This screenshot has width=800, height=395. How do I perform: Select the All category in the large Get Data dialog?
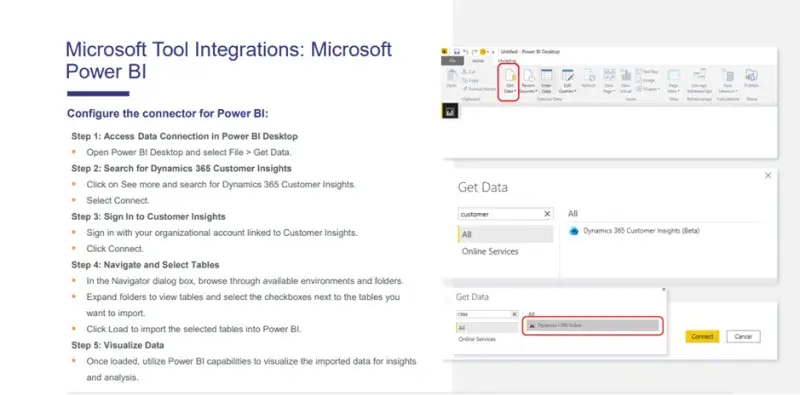[x=505, y=234]
